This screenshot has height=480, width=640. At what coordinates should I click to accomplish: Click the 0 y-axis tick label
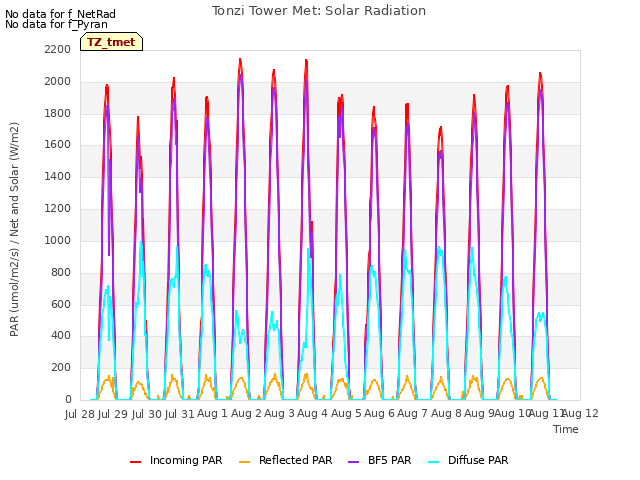point(68,399)
